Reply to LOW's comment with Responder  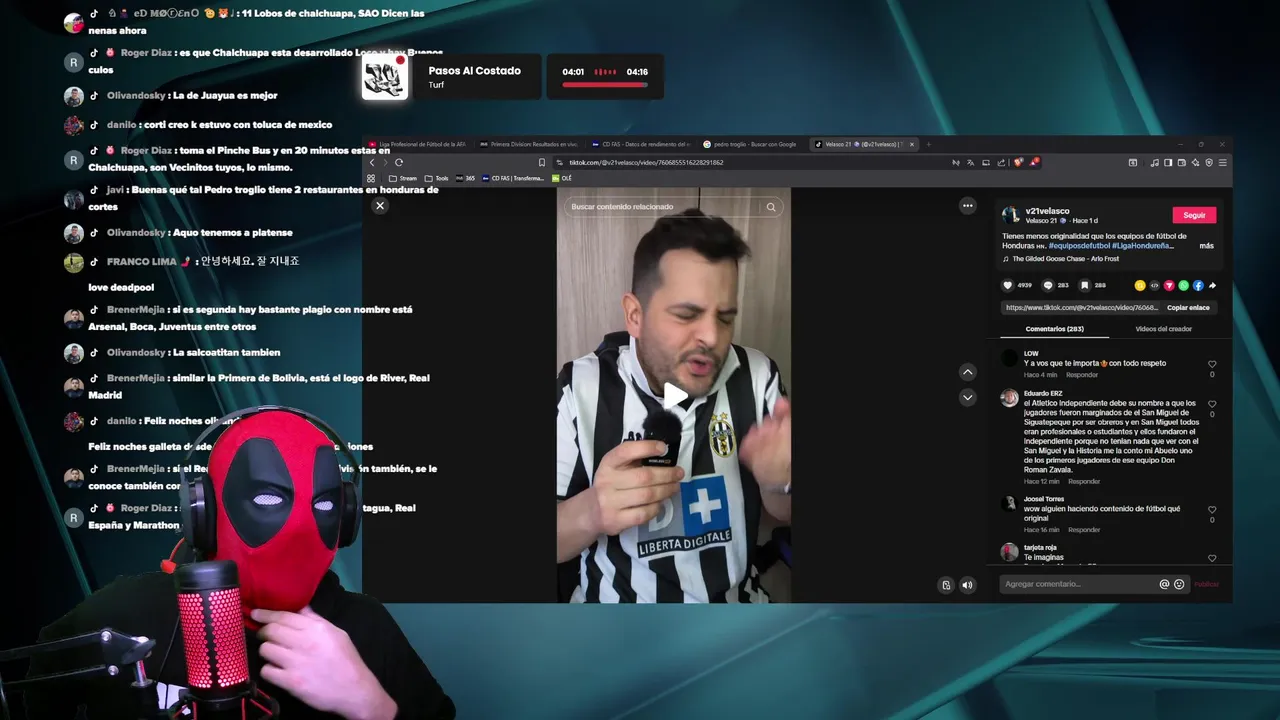point(1082,375)
